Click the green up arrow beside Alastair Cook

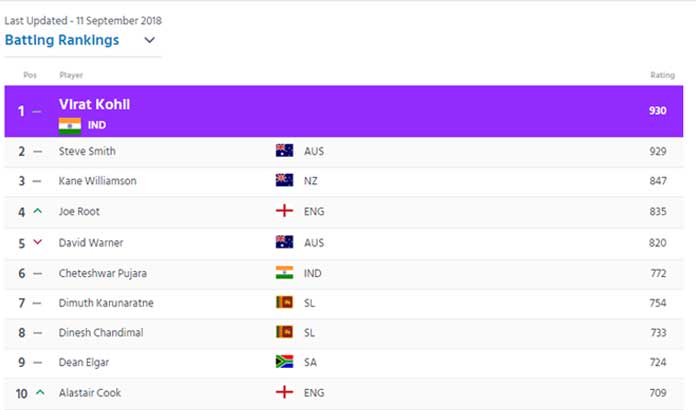[x=40, y=392]
